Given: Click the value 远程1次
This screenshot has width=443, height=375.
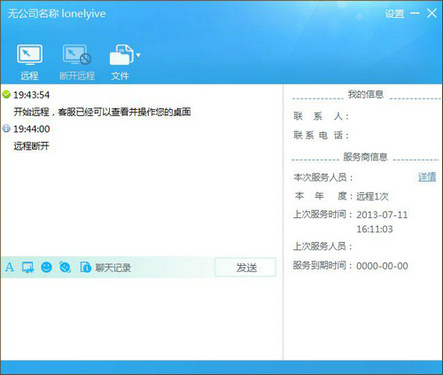Looking at the screenshot, I should tap(372, 196).
